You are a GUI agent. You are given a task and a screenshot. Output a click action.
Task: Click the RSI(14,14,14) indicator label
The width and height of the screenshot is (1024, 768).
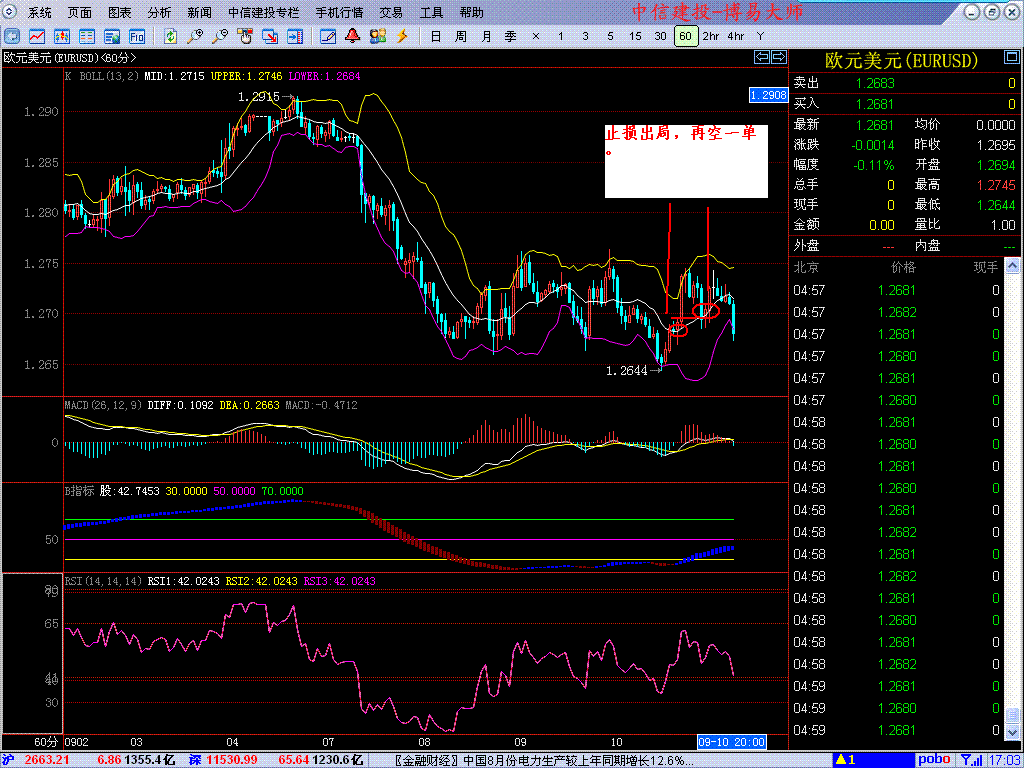[x=103, y=581]
